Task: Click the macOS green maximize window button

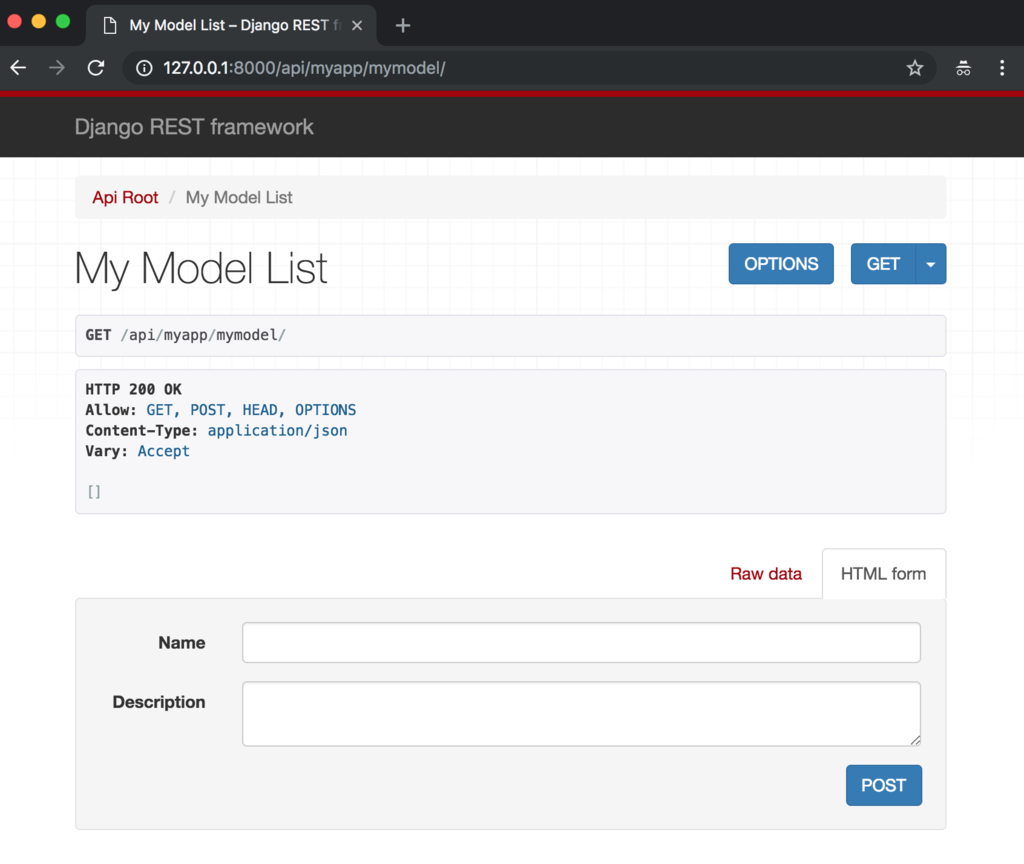Action: coord(63,22)
